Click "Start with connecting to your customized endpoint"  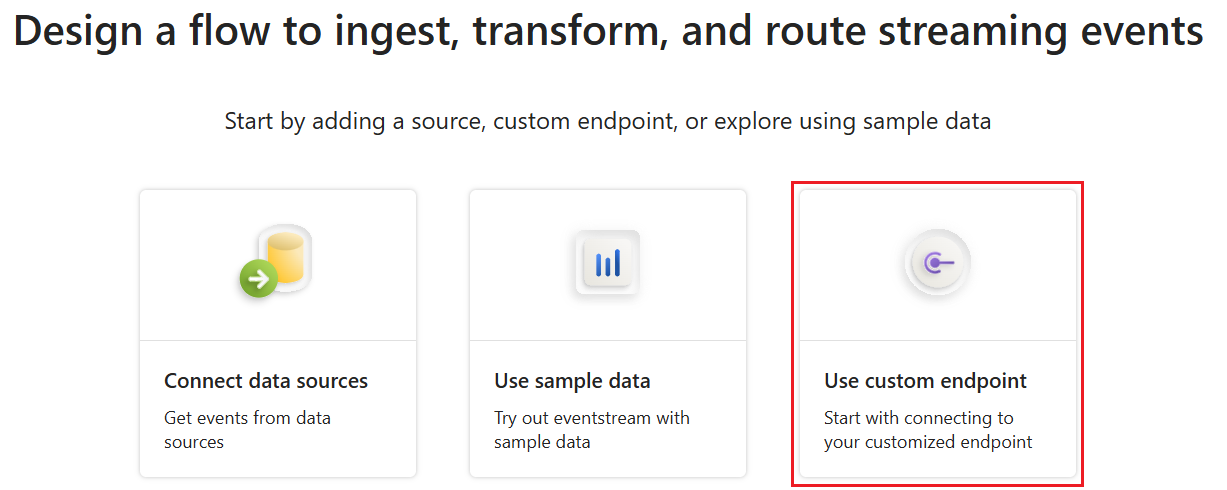[x=927, y=429]
